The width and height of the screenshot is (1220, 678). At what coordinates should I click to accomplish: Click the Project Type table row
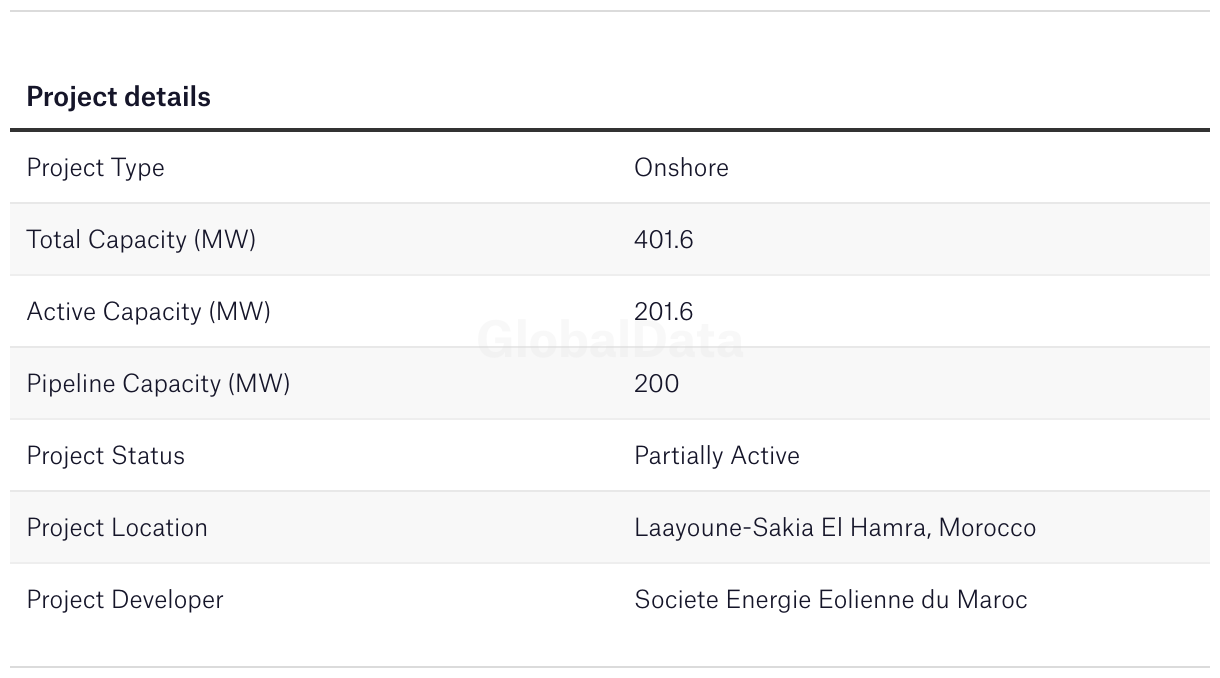click(x=450, y=167)
